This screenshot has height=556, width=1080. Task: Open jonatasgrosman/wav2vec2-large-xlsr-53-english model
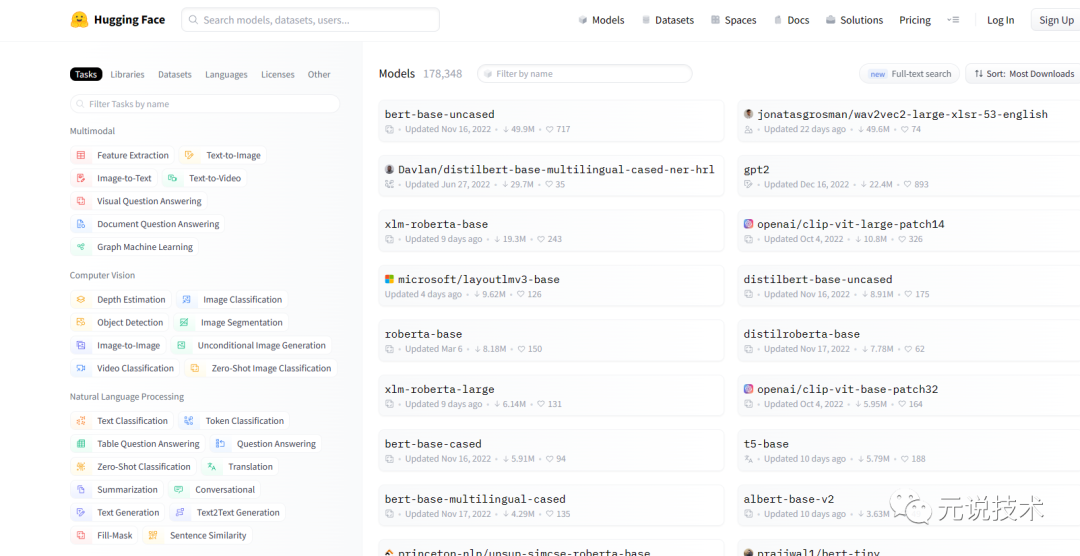click(x=909, y=121)
